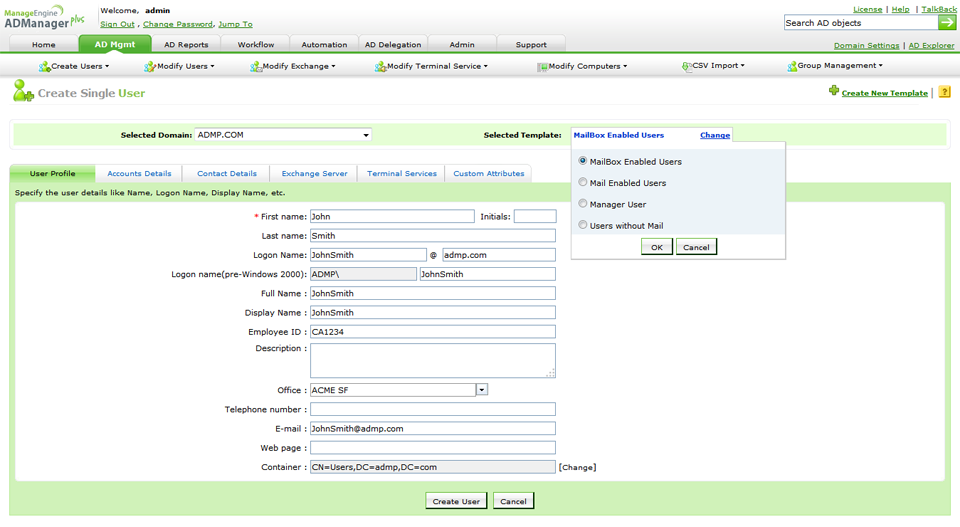
Task: Open the yellow help question mark icon
Action: tap(944, 92)
